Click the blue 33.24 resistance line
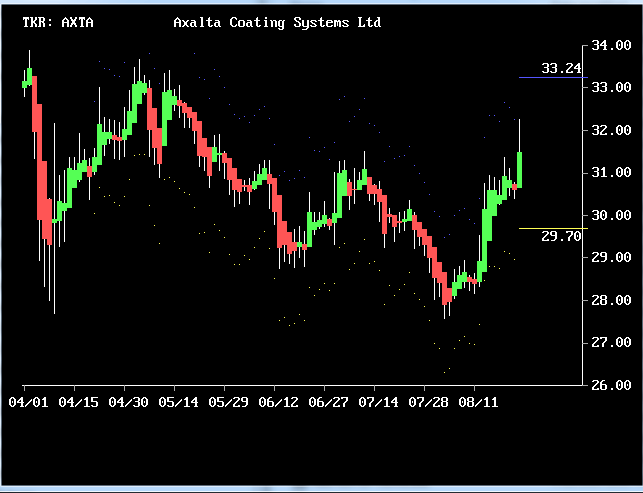Screen dimensions: 643x493 553,77
